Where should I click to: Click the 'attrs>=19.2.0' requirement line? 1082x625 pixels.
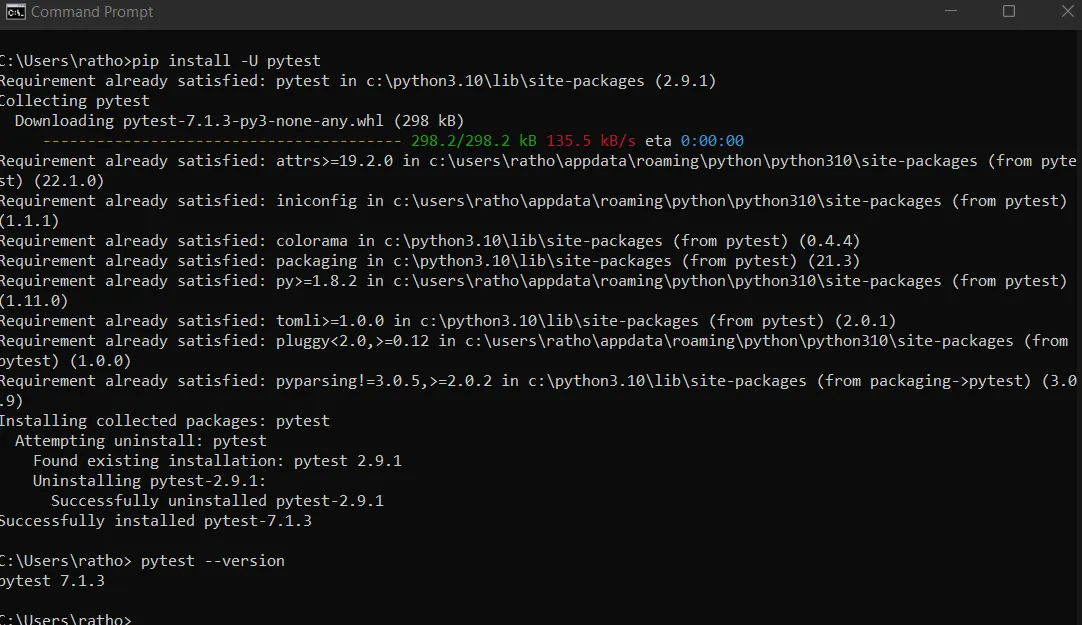click(538, 170)
